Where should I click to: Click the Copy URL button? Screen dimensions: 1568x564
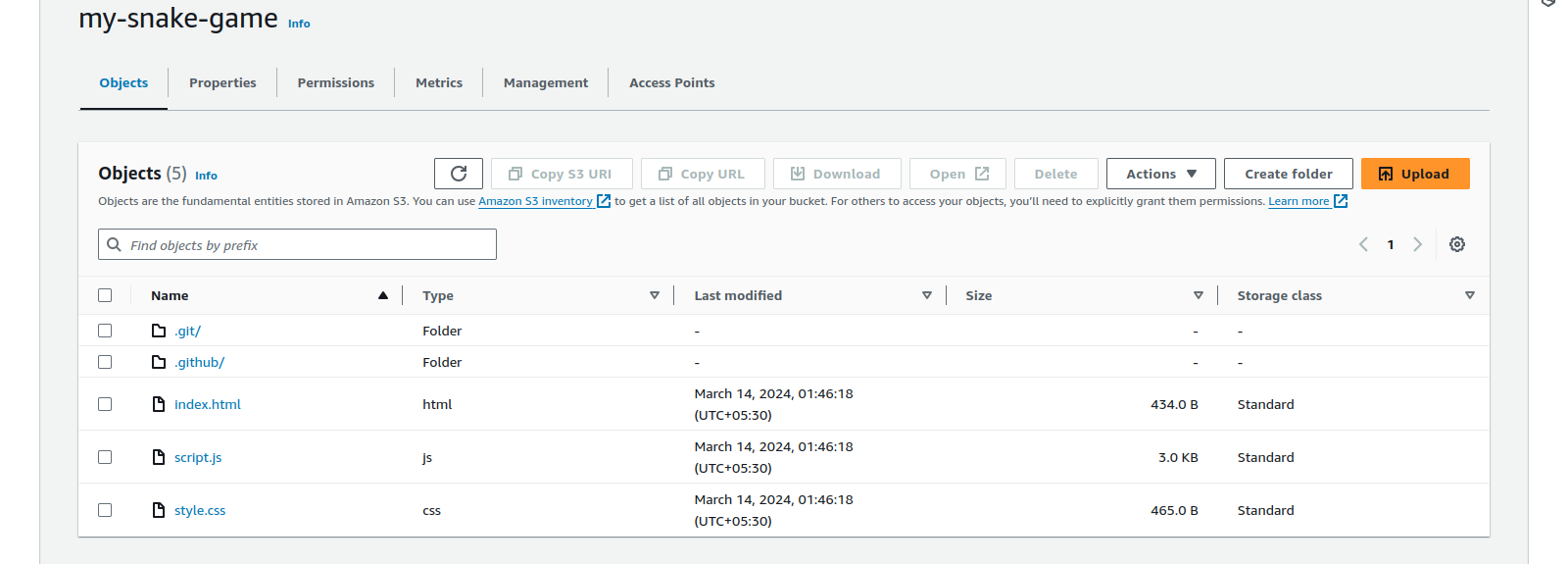click(x=703, y=174)
